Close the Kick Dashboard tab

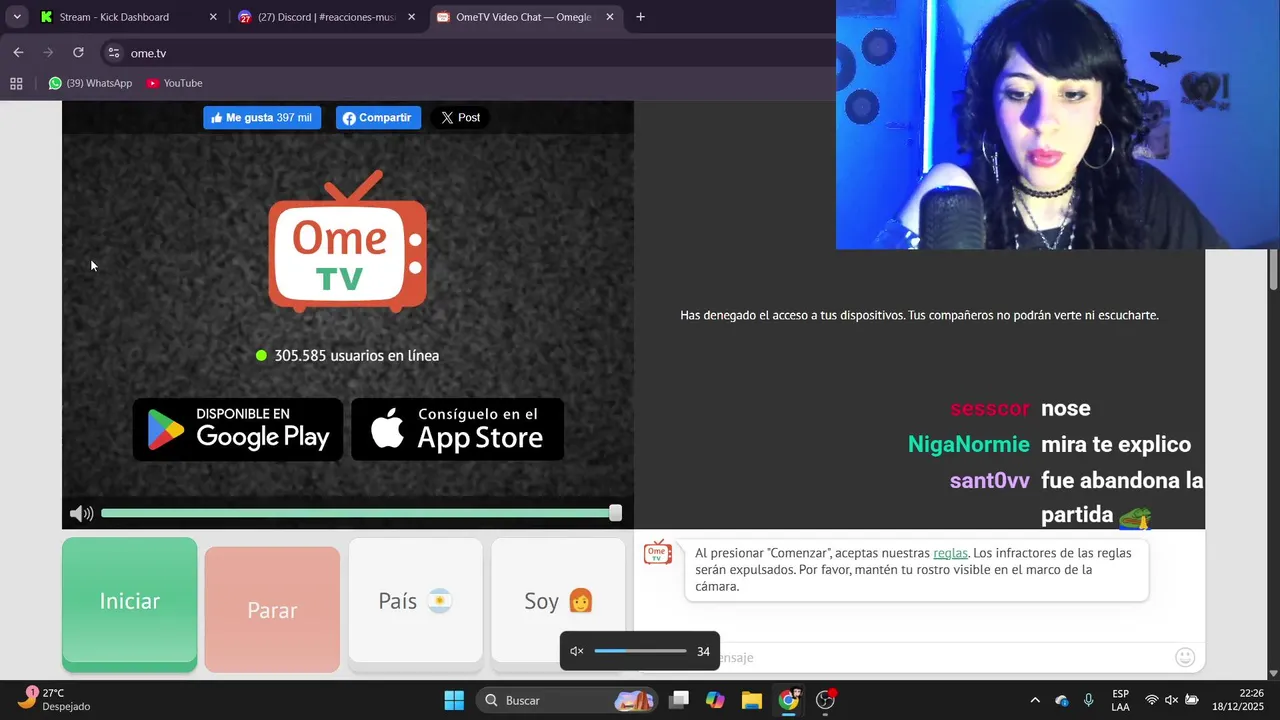pos(213,17)
